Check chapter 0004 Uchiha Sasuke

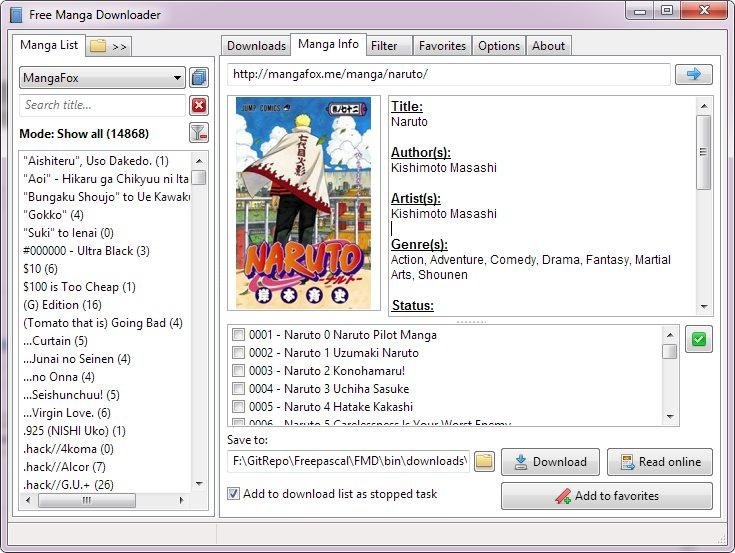[238, 389]
